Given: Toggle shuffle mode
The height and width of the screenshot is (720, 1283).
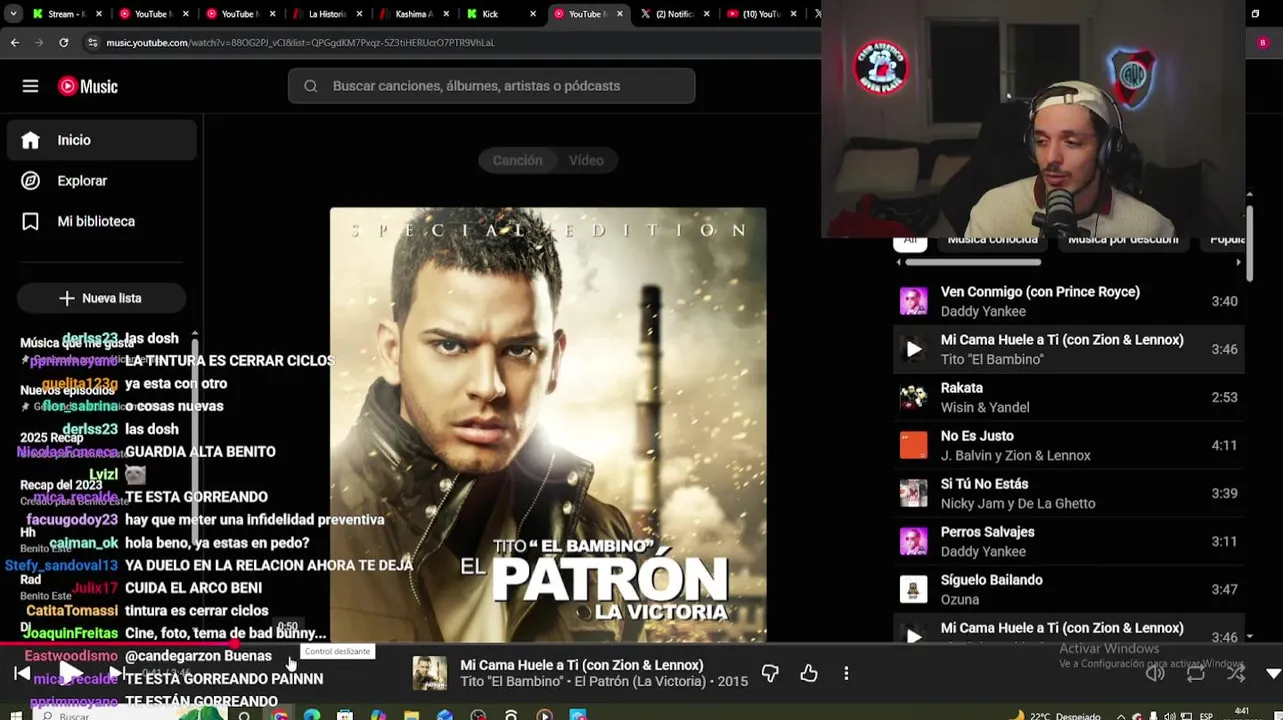Looking at the screenshot, I should (x=1236, y=674).
